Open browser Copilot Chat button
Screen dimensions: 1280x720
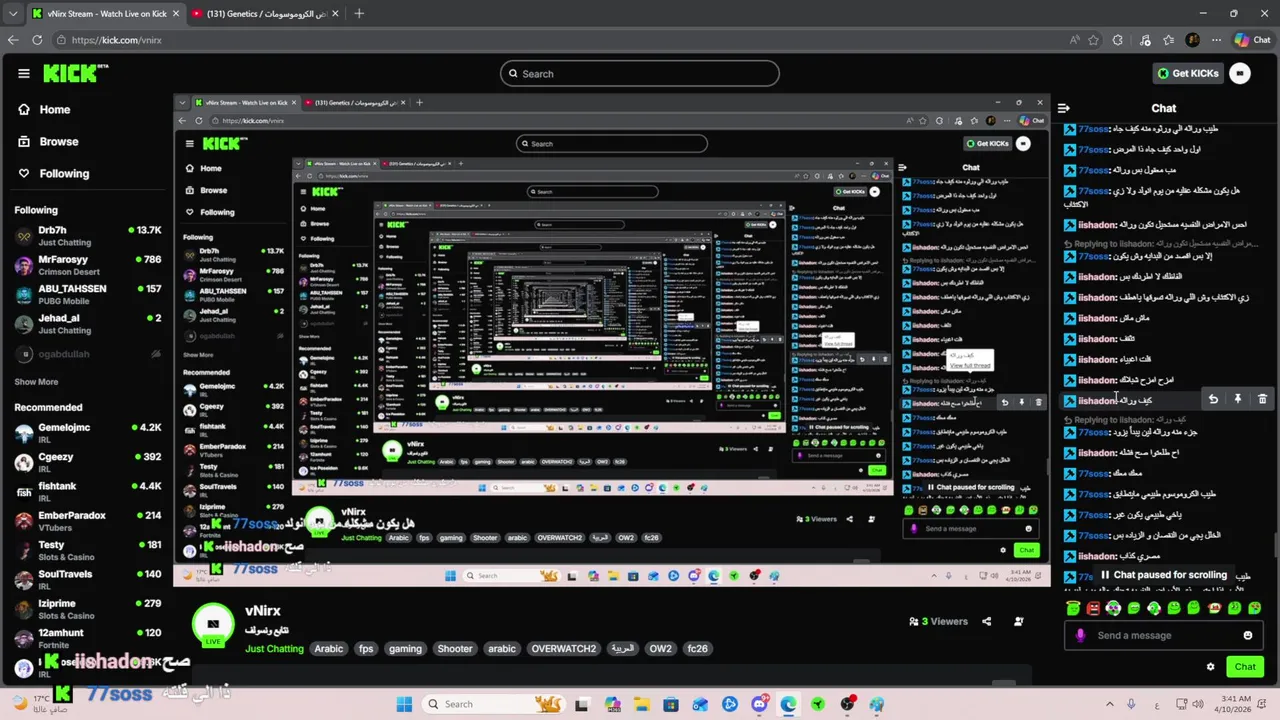point(1253,40)
